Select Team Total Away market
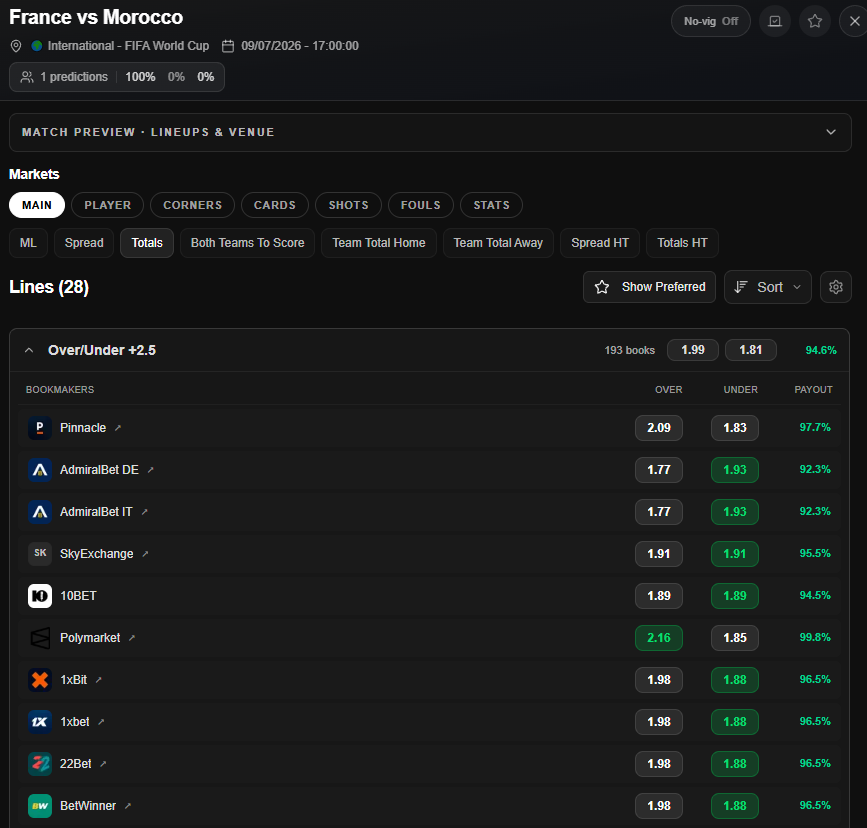 click(498, 243)
